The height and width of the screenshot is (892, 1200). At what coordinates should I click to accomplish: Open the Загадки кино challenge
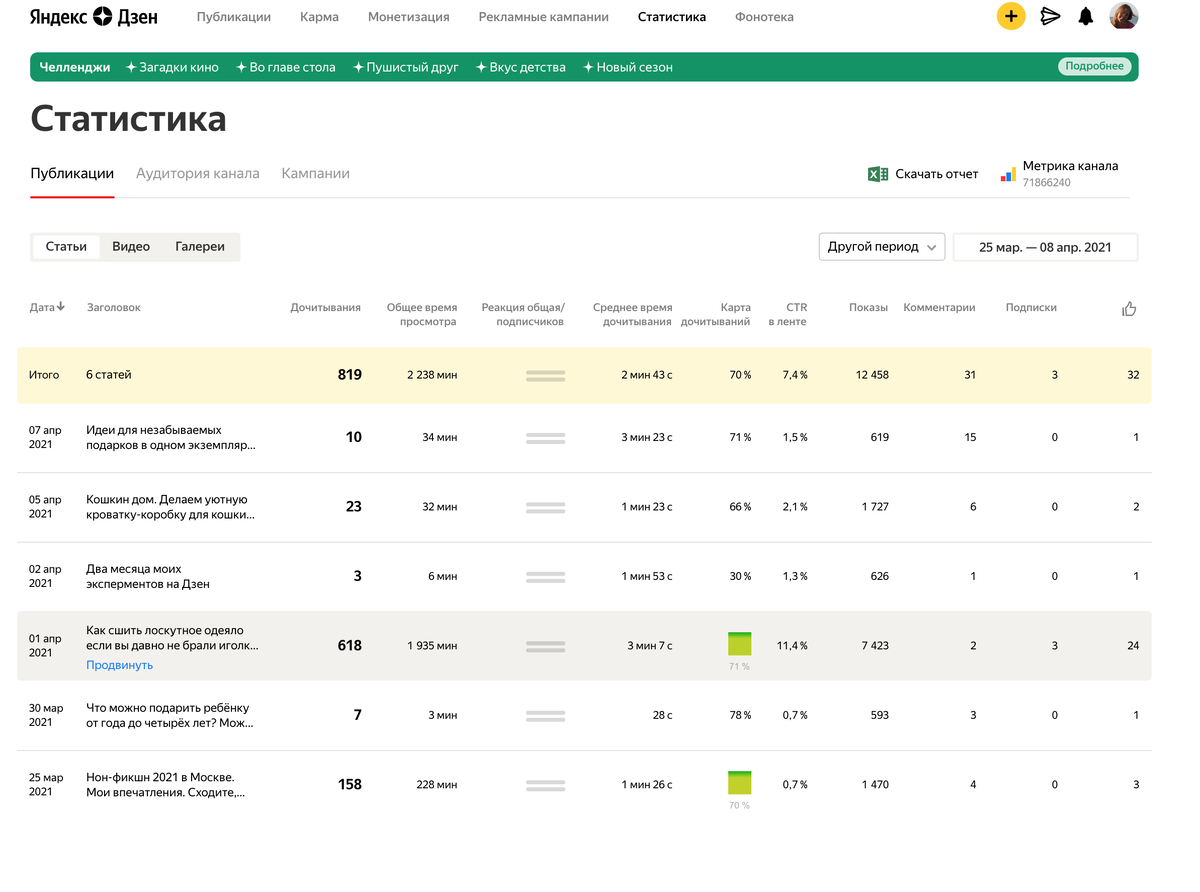(x=172, y=68)
